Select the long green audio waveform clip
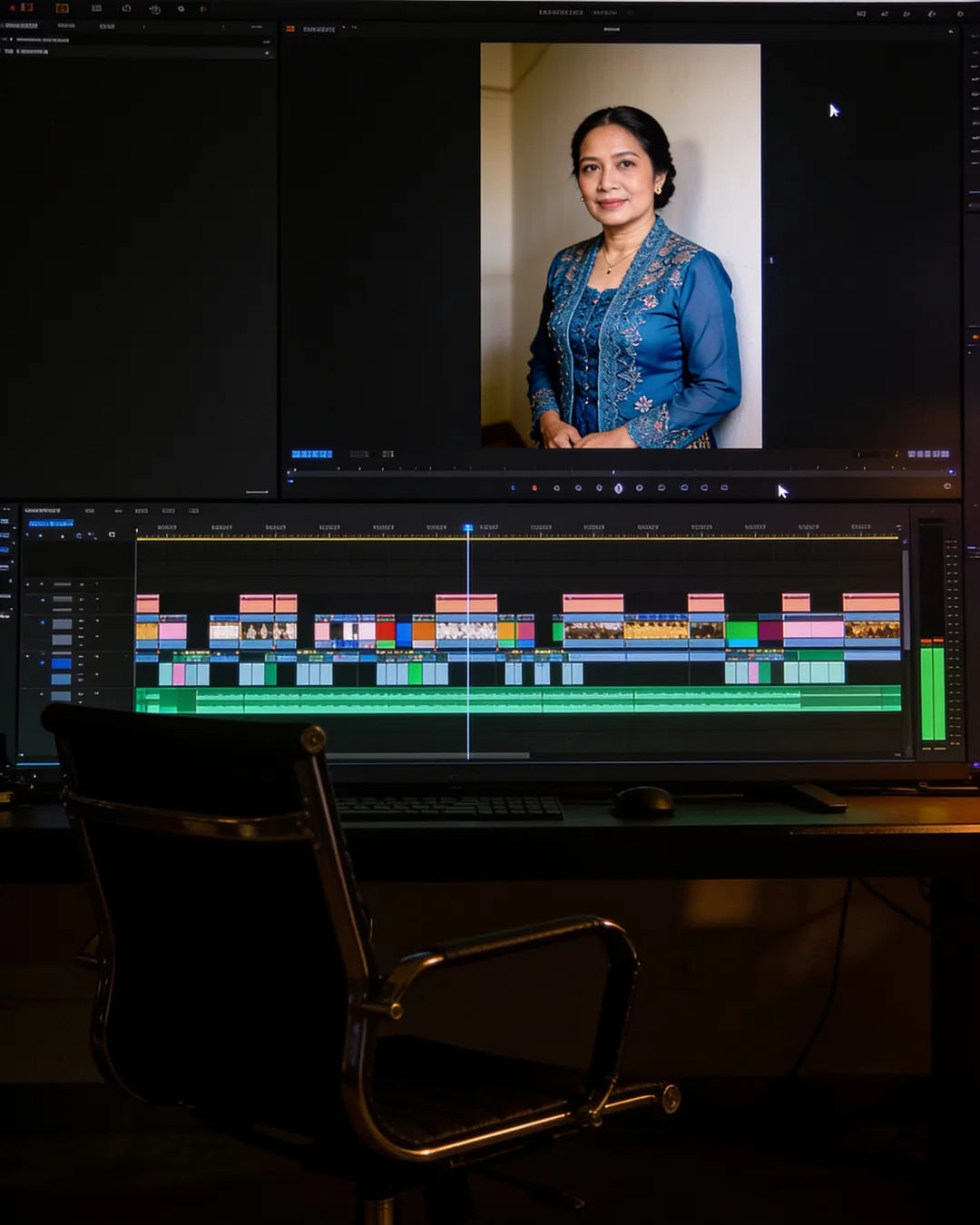The image size is (980, 1225). coord(518,700)
